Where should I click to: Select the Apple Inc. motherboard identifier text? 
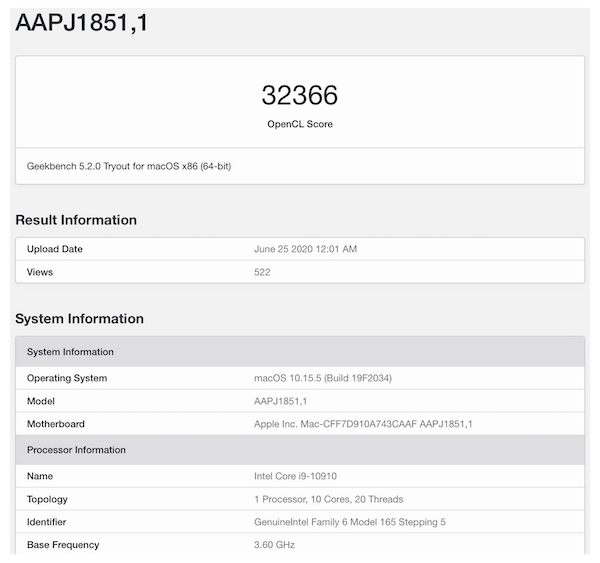pyautogui.click(x=363, y=424)
